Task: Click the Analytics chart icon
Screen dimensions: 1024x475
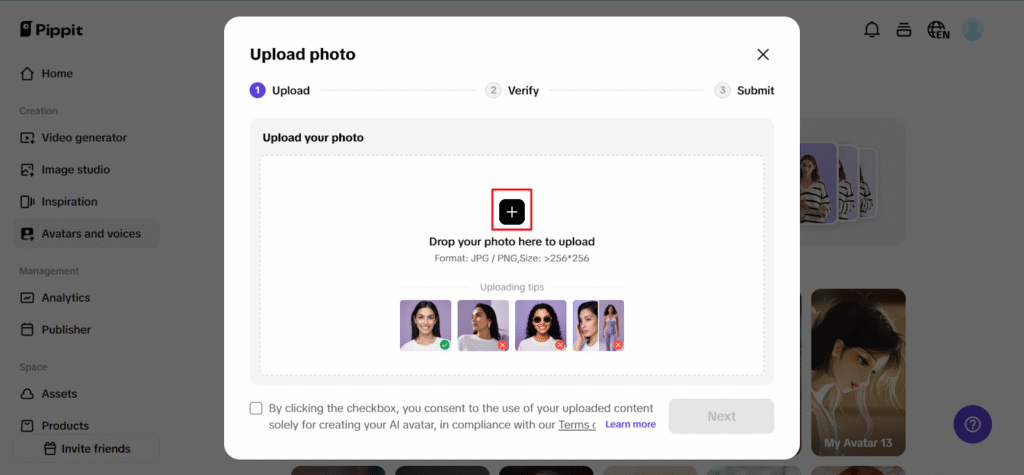Action: point(27,298)
